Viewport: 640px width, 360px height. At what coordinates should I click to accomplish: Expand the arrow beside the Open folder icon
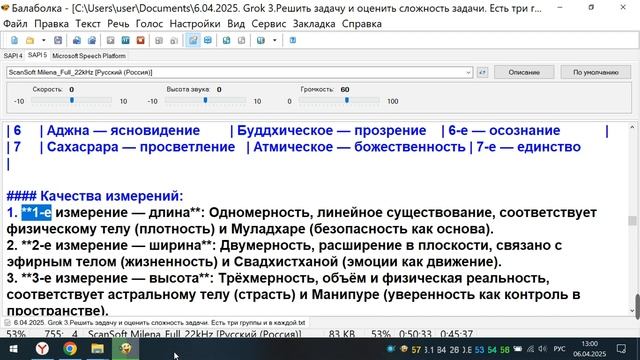coord(43,40)
